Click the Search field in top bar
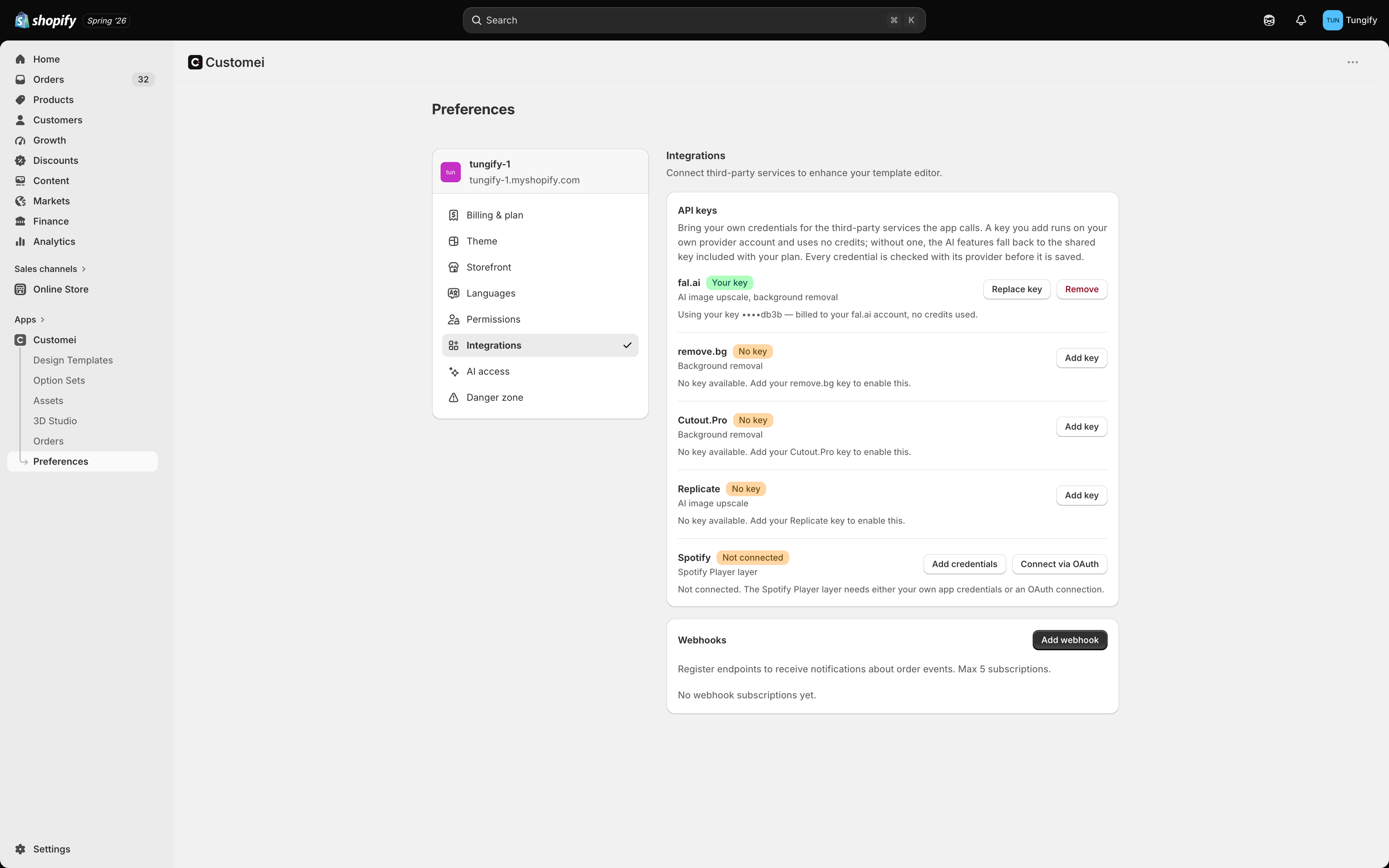The image size is (1389, 868). click(694, 20)
